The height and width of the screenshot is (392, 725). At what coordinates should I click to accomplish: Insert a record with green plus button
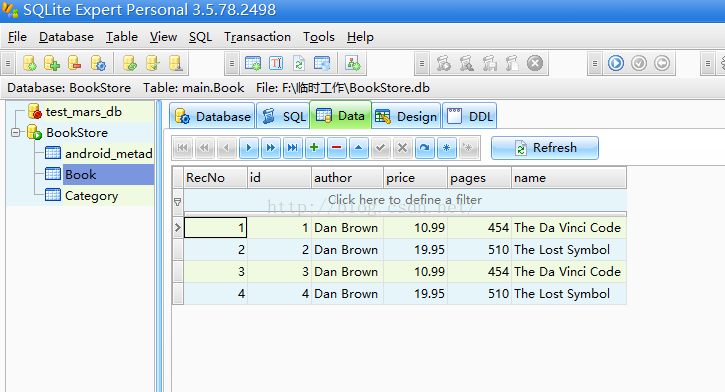(314, 148)
